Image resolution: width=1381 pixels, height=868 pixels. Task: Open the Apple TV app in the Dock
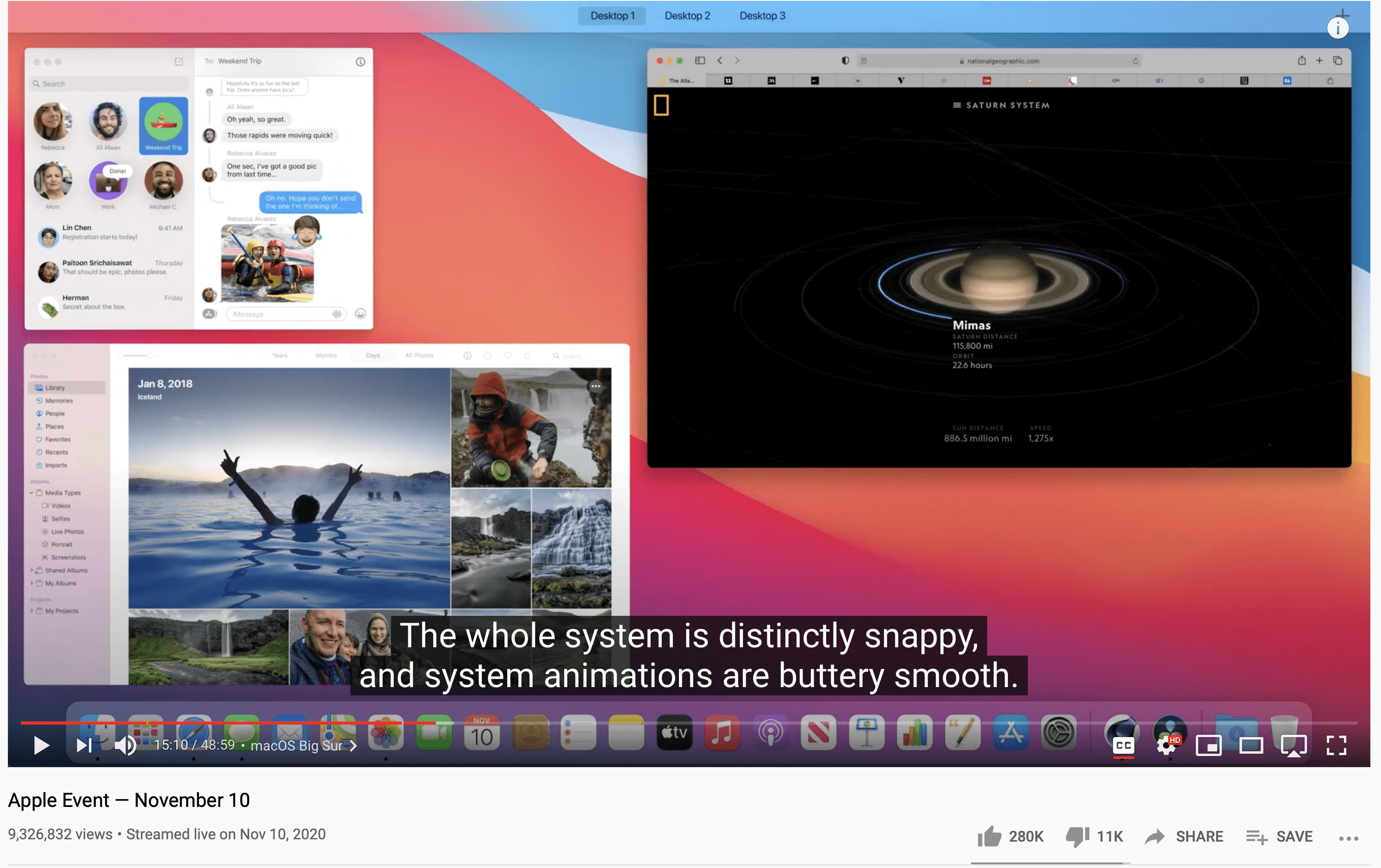click(674, 733)
